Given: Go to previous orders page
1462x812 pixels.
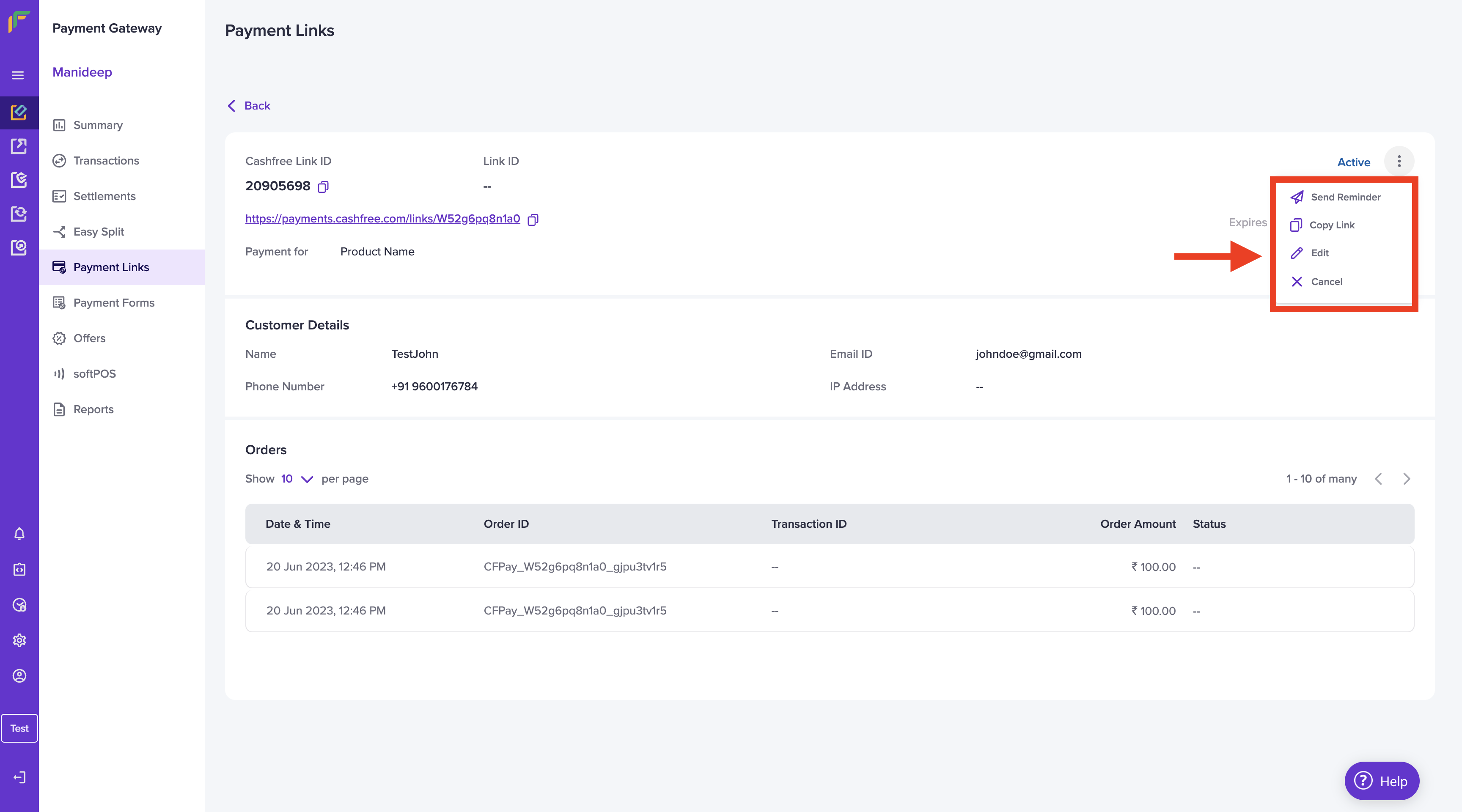Looking at the screenshot, I should [x=1378, y=479].
